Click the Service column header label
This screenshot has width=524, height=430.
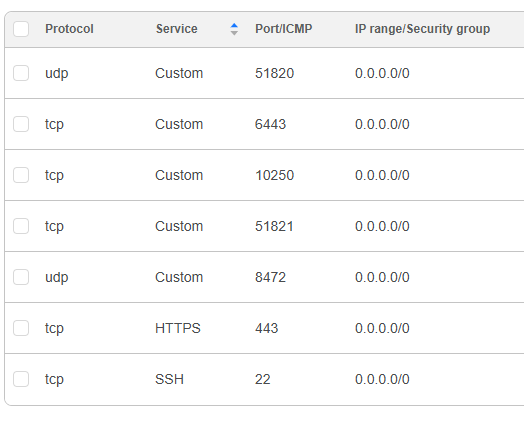(177, 29)
